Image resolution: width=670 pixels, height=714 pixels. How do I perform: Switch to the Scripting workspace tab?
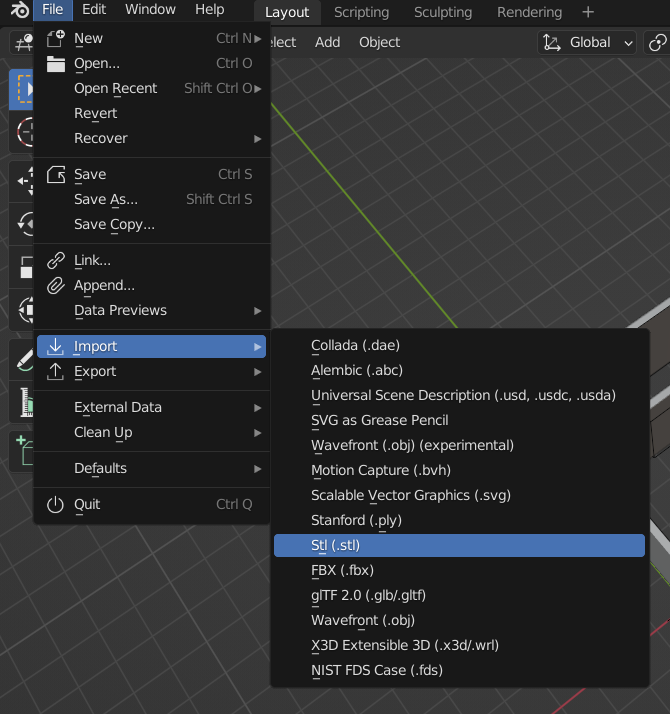(x=361, y=12)
